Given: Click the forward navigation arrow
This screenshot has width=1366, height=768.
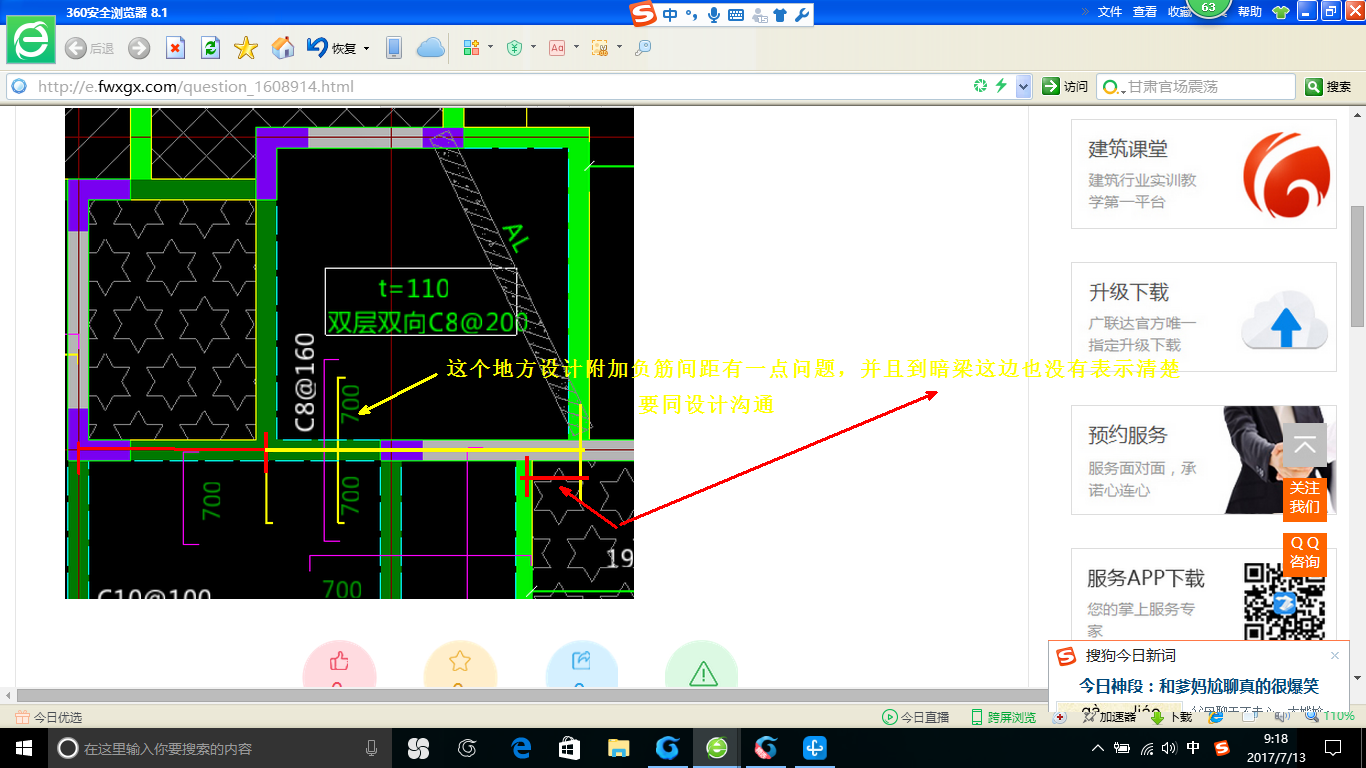Looking at the screenshot, I should (139, 48).
